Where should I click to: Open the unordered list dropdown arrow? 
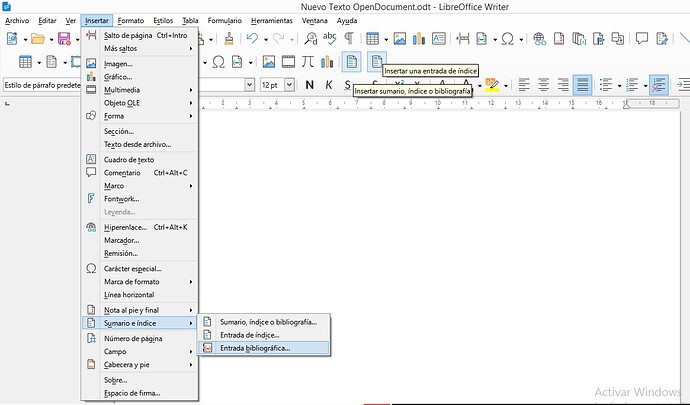click(x=619, y=85)
